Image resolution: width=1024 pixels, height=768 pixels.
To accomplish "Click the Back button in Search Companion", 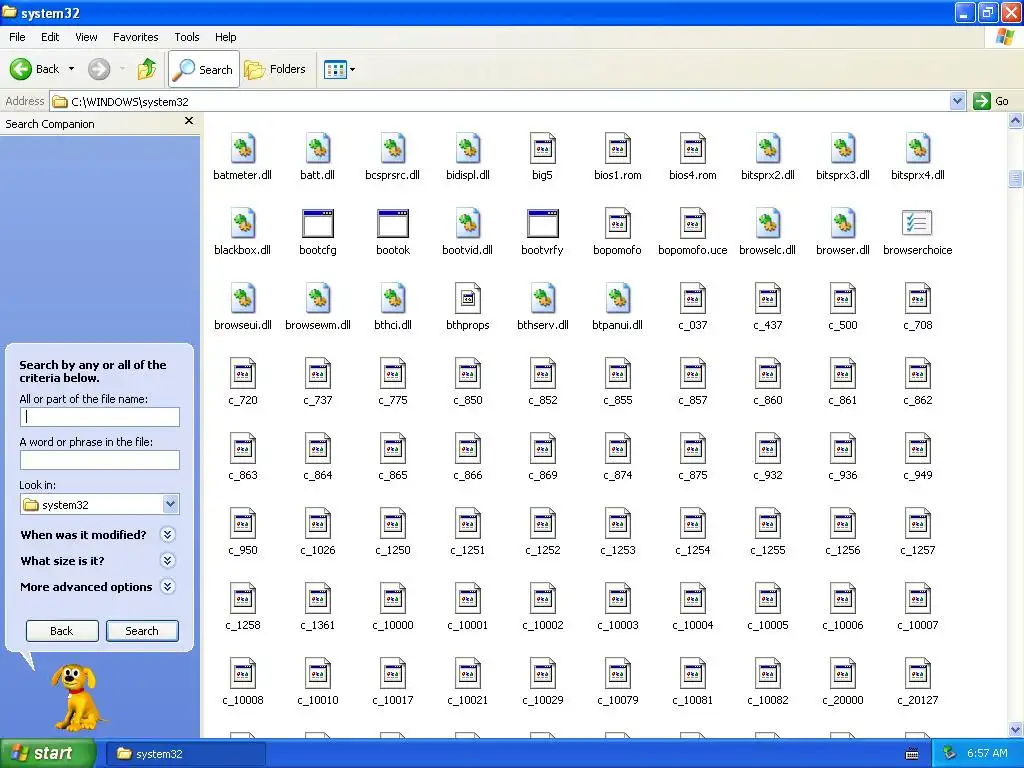I will [61, 631].
